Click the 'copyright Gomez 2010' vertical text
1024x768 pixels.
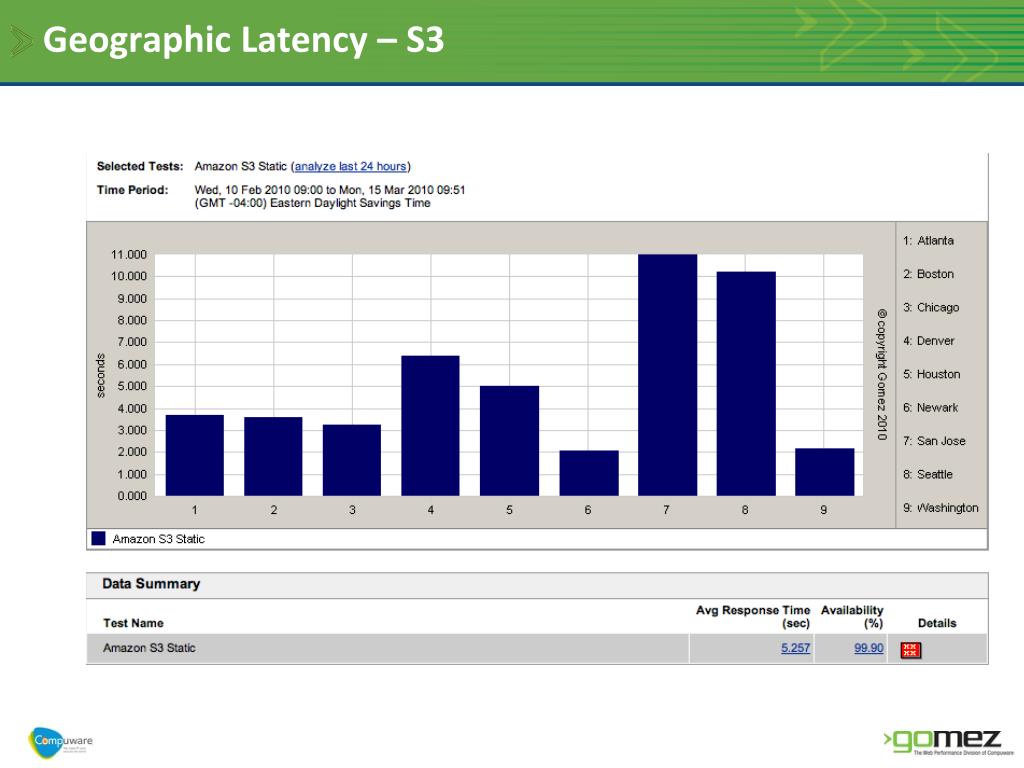click(x=882, y=374)
